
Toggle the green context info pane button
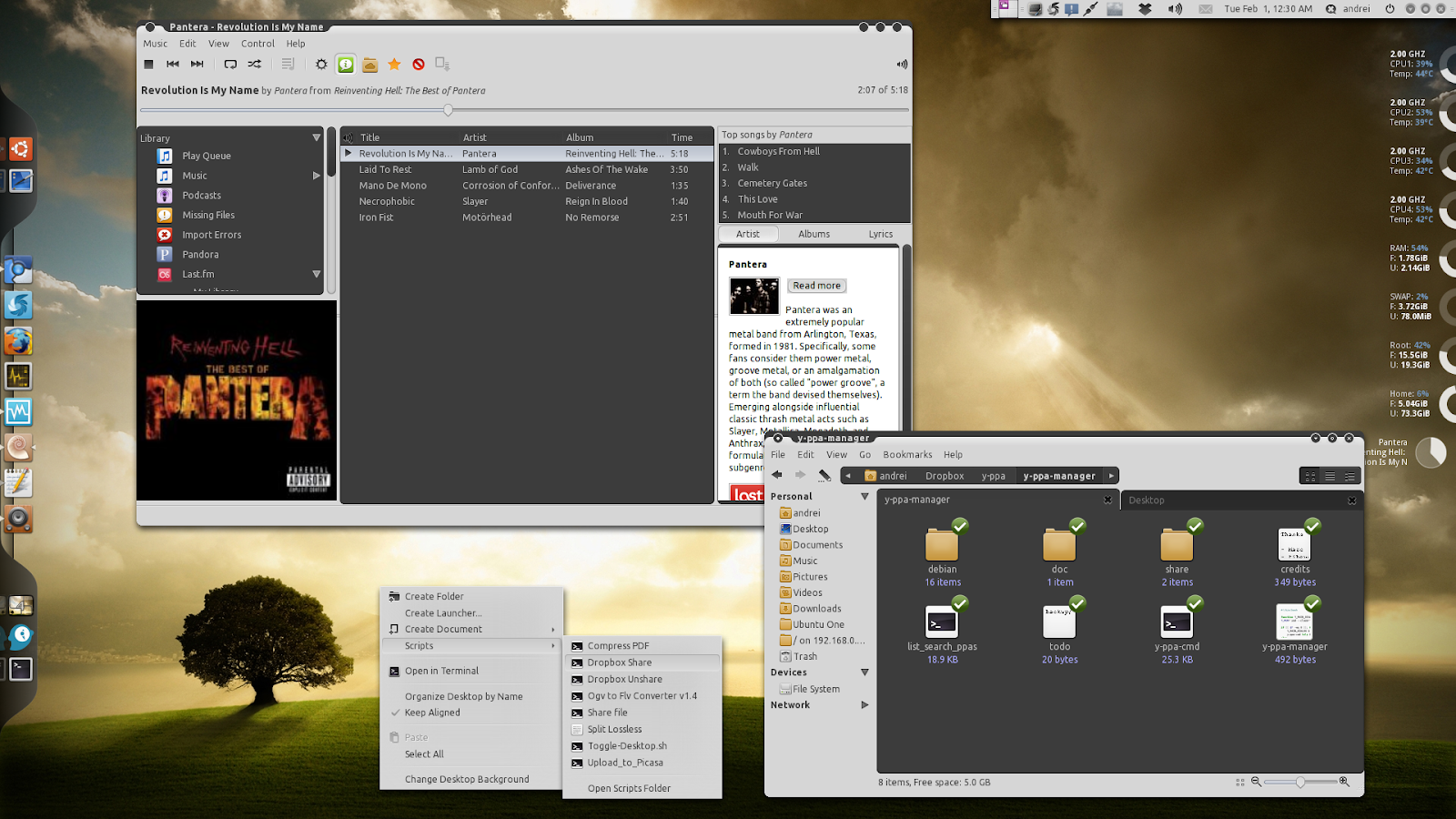tap(346, 64)
